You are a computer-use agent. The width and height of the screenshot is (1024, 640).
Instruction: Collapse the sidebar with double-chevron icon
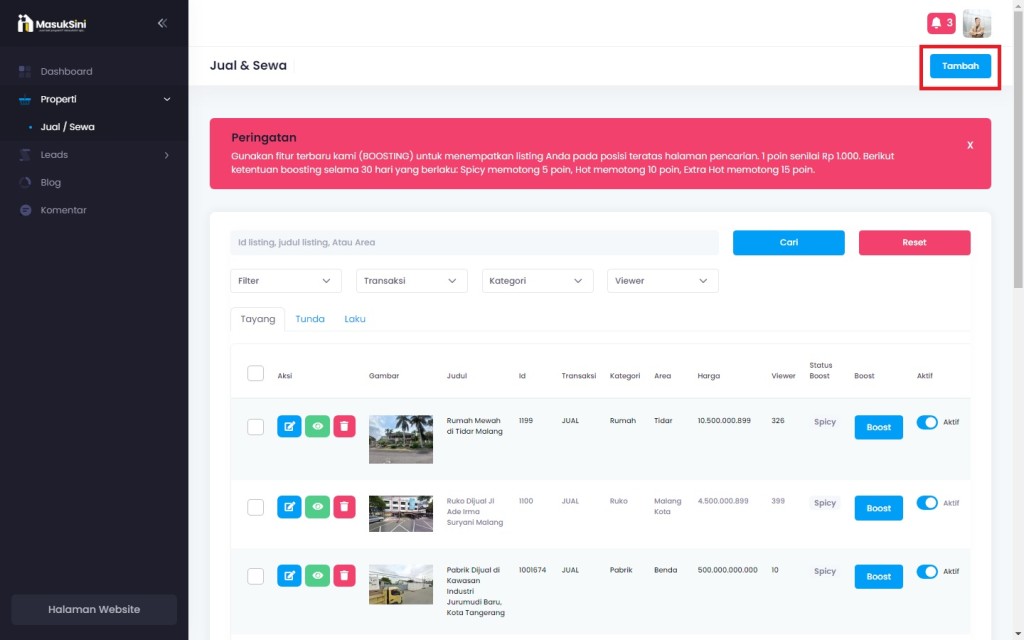(162, 23)
